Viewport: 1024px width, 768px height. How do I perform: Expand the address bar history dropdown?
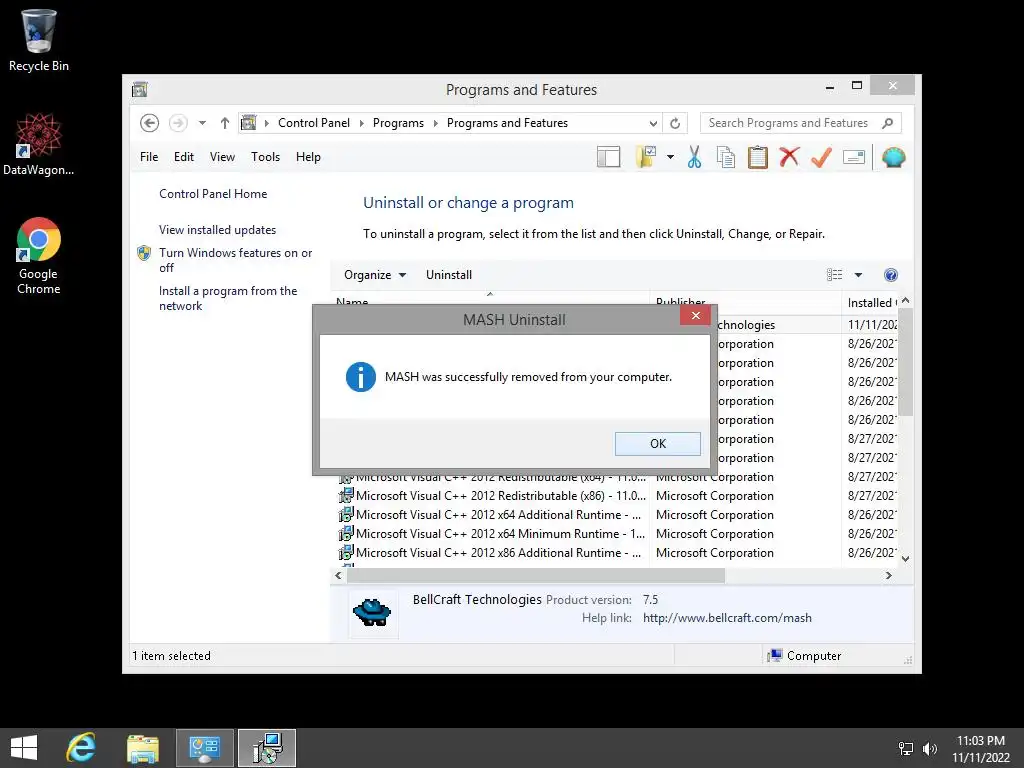pos(653,123)
